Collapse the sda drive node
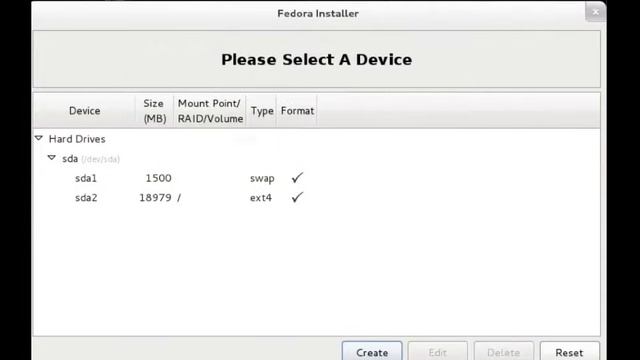 (x=51, y=158)
